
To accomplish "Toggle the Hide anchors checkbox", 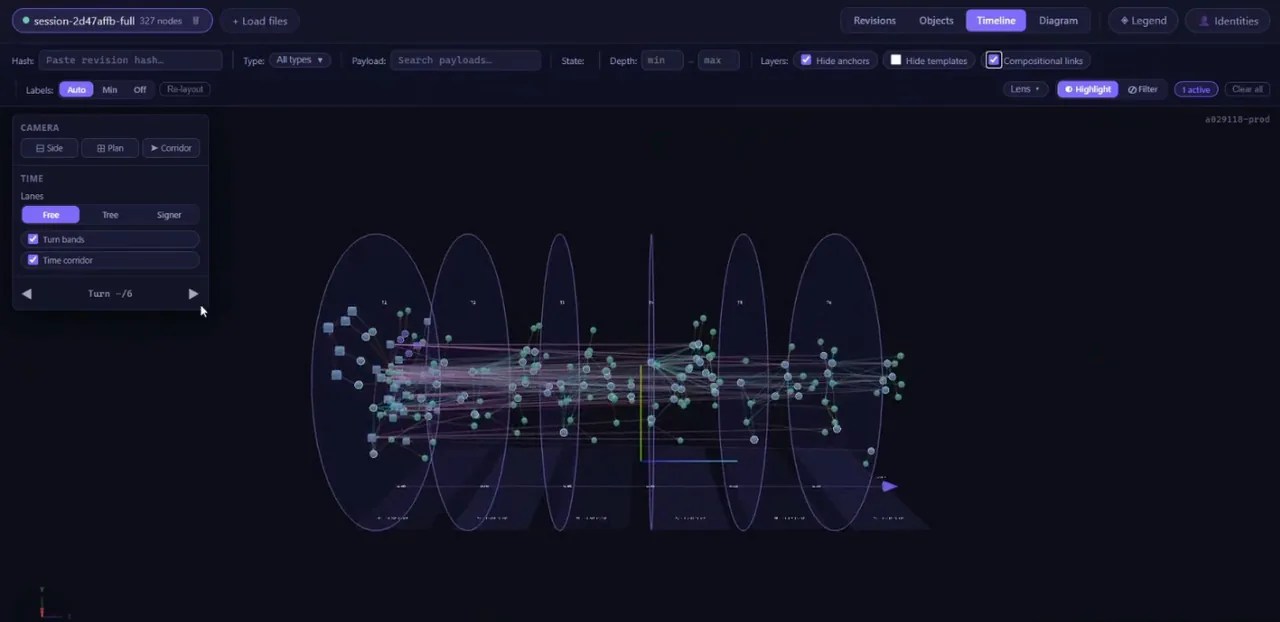I will point(806,60).
